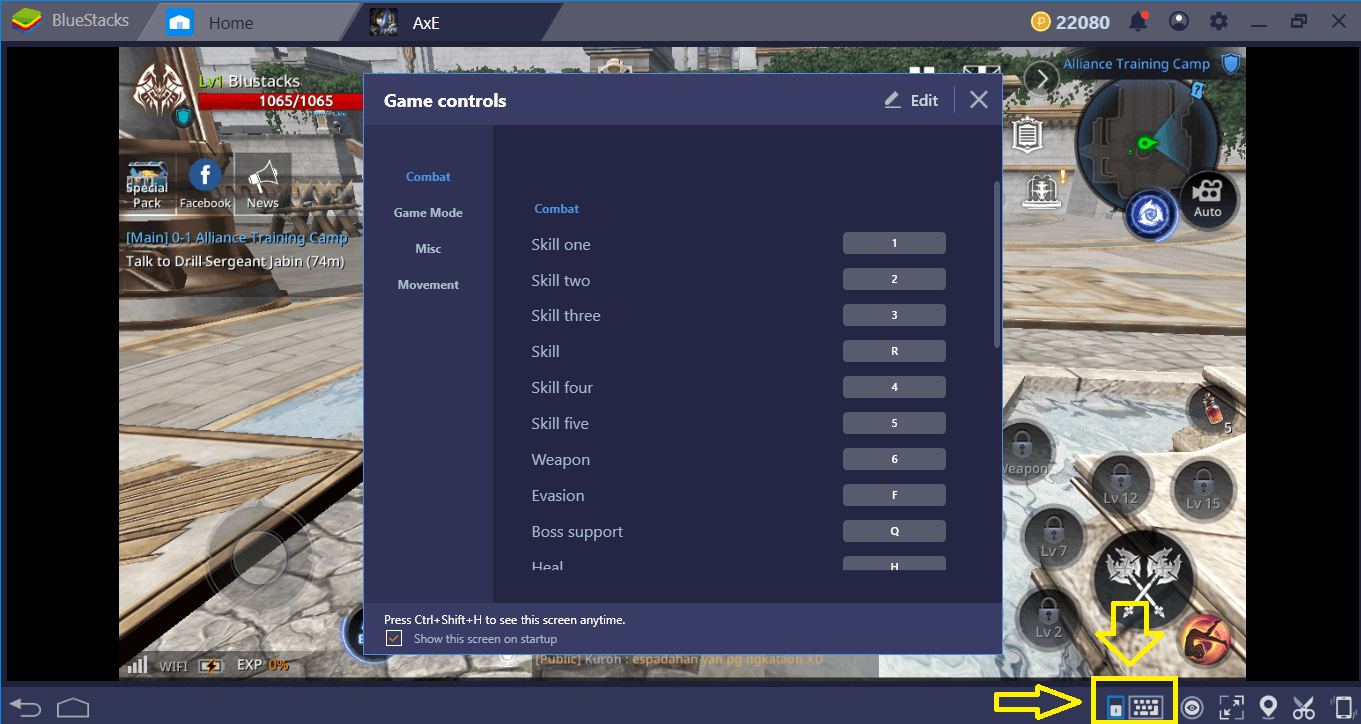Click the shield icon by Alliance Training Camp
This screenshot has width=1361, height=724.
tap(1231, 64)
